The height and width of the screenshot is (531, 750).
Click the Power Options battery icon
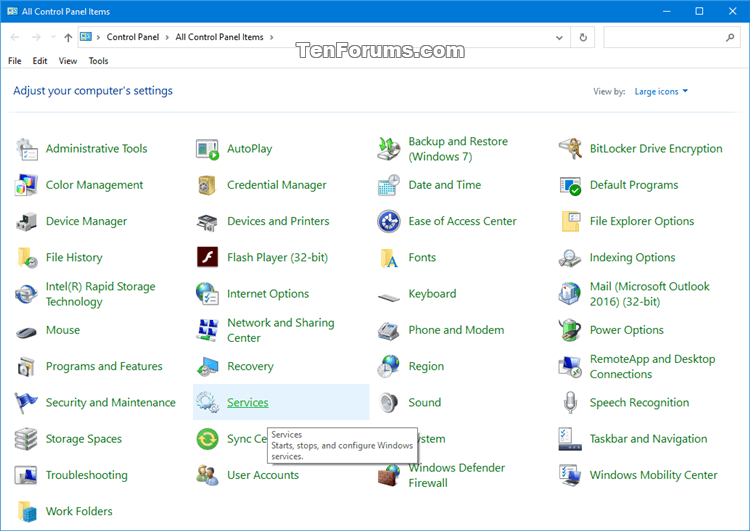pyautogui.click(x=570, y=331)
